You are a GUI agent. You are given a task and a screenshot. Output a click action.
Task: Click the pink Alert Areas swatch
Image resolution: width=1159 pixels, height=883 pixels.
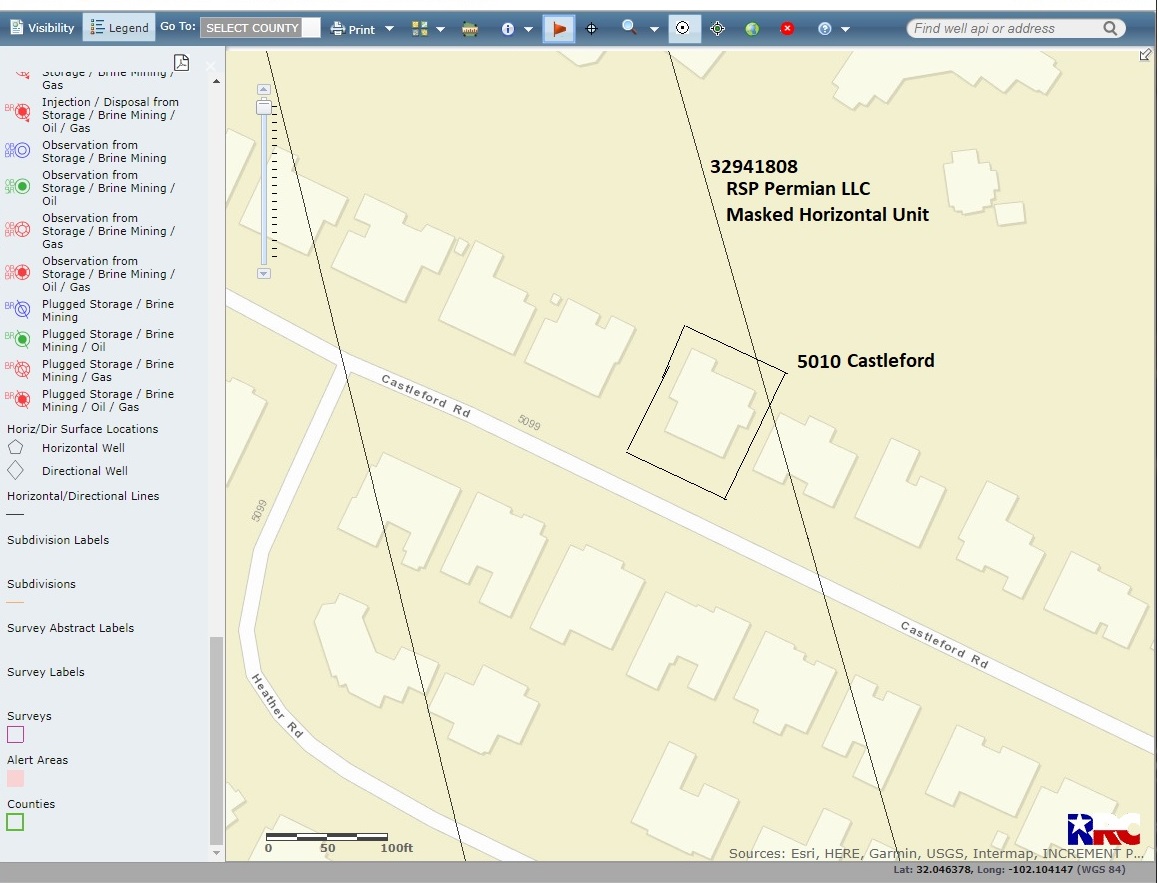pos(16,778)
